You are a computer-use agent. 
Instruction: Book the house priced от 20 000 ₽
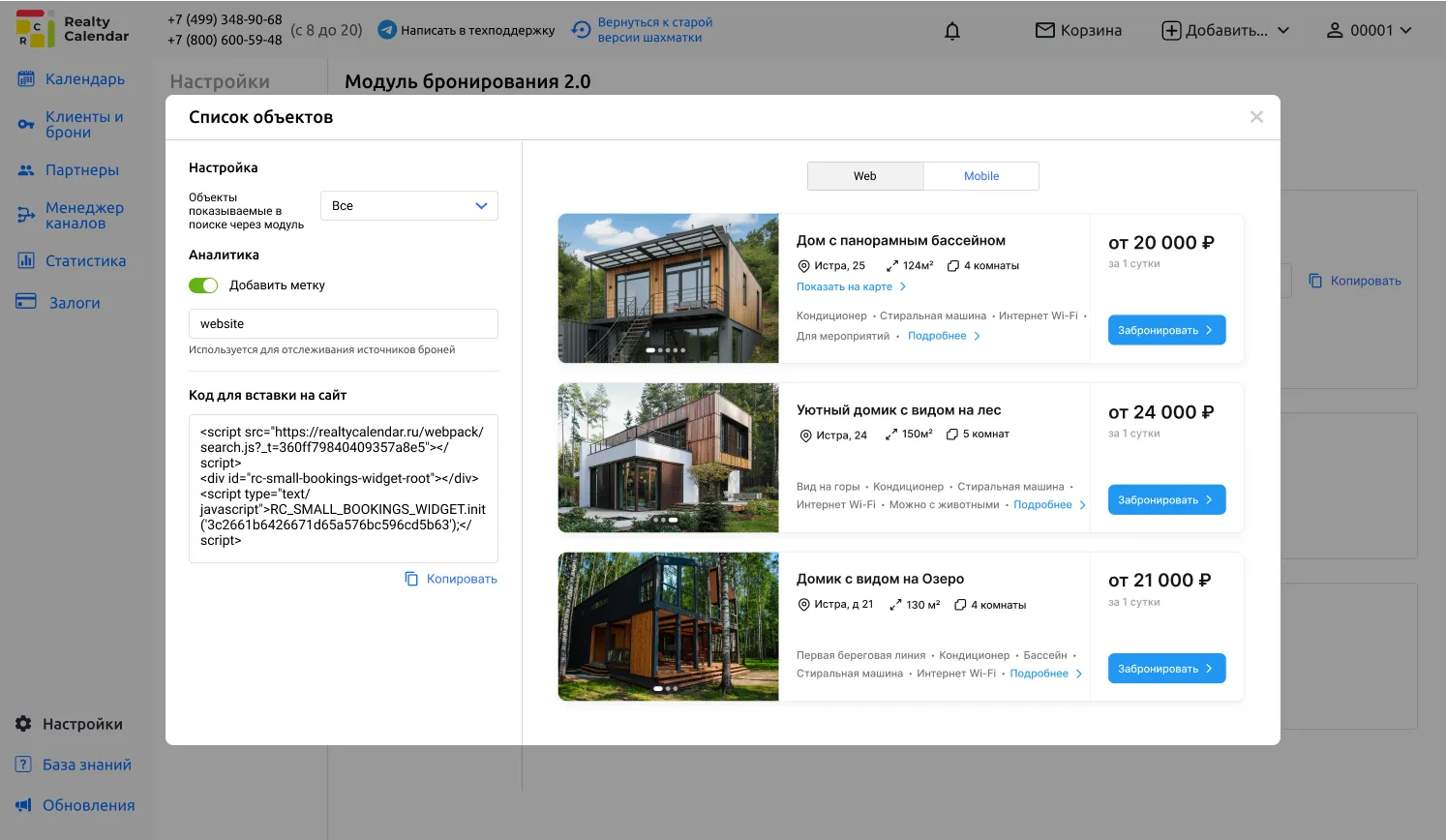1167,330
